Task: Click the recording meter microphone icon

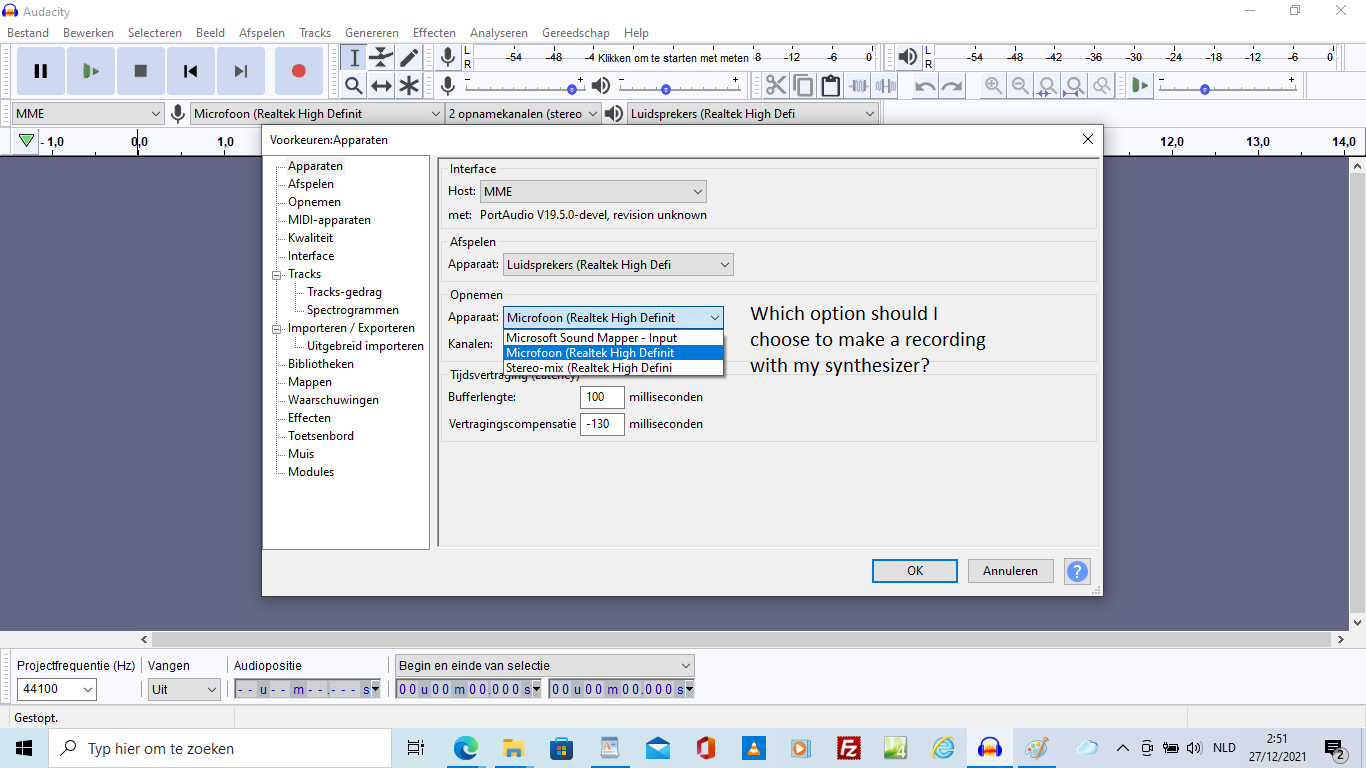Action: 448,57
